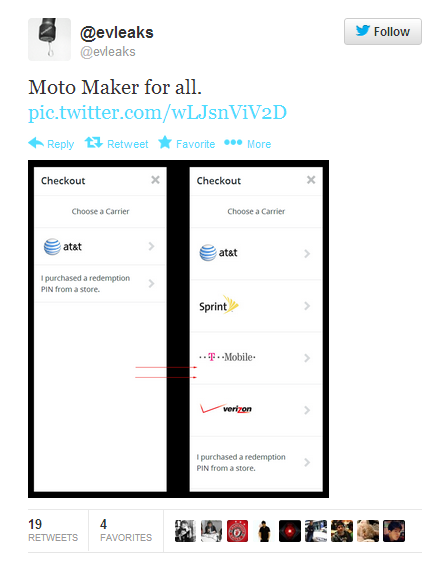View the 19 Retweets count
Screen dimensions: 437x564
pos(53,530)
